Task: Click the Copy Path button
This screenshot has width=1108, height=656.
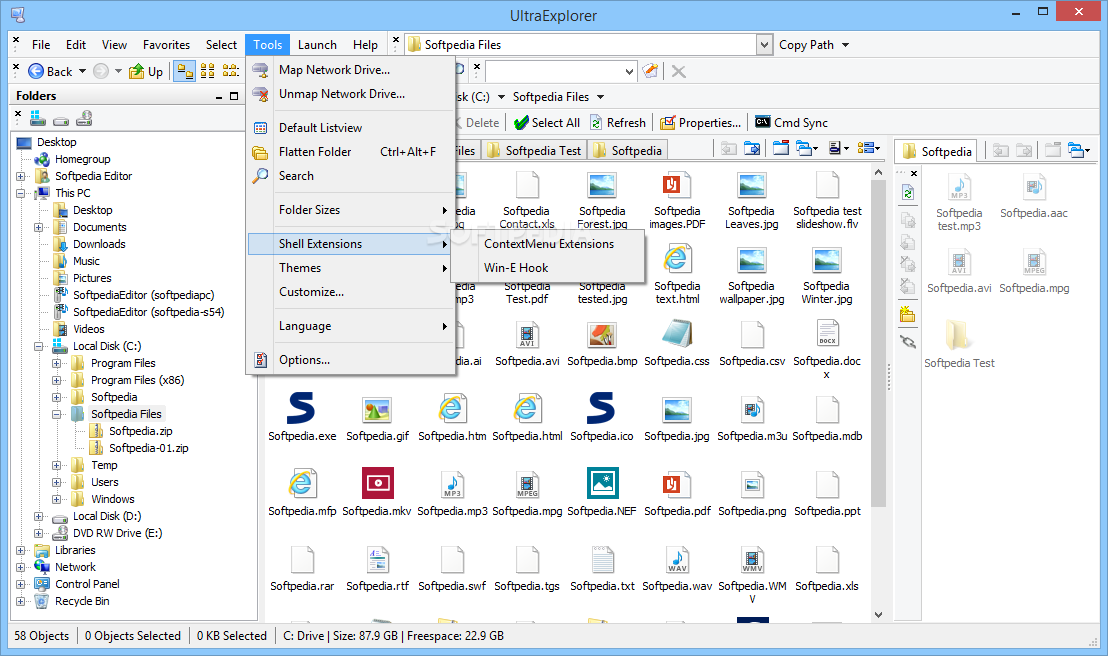Action: 806,45
